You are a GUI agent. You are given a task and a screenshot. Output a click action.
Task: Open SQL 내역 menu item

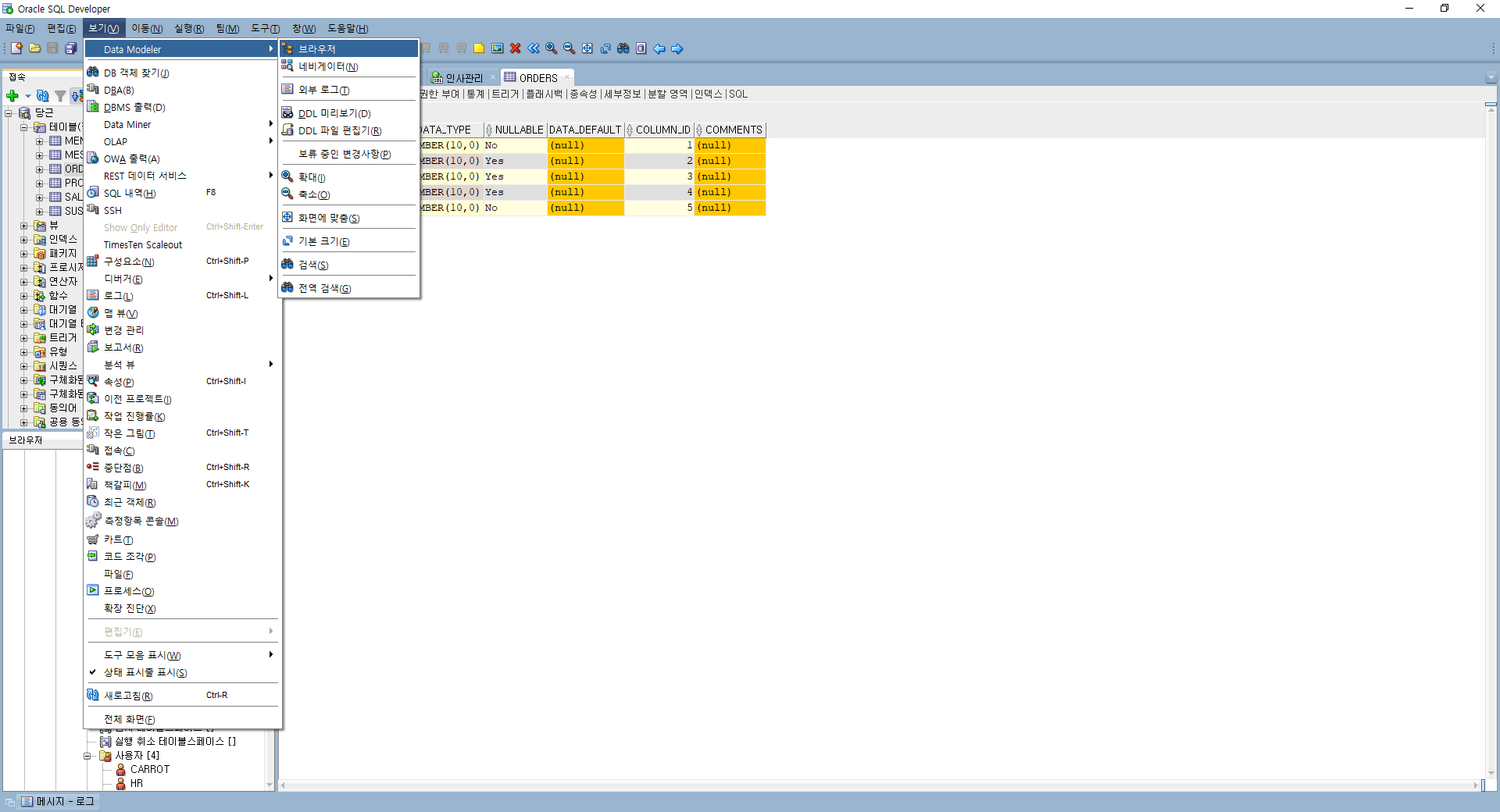181,193
